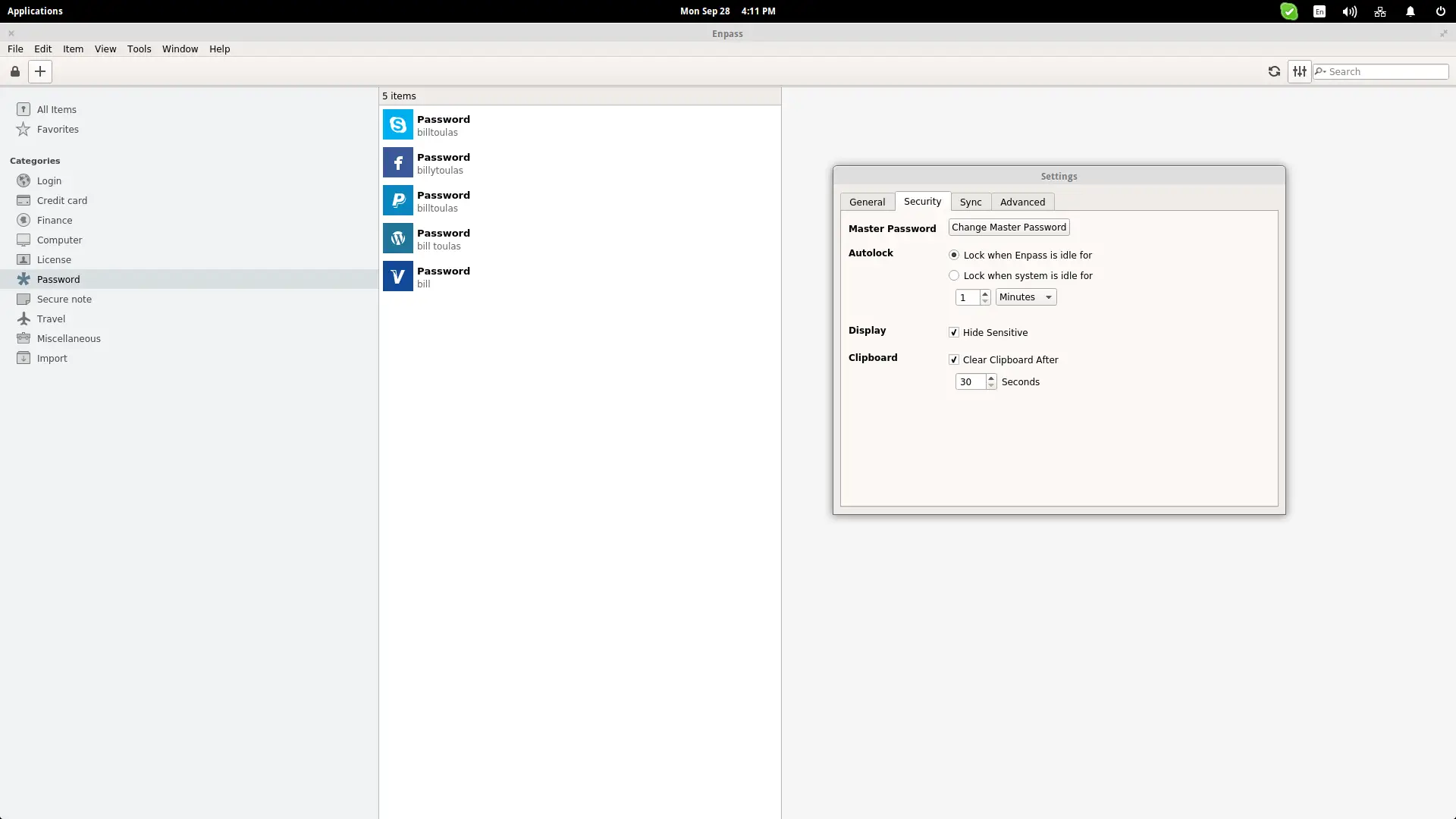Select the Credit card category icon

(x=24, y=200)
